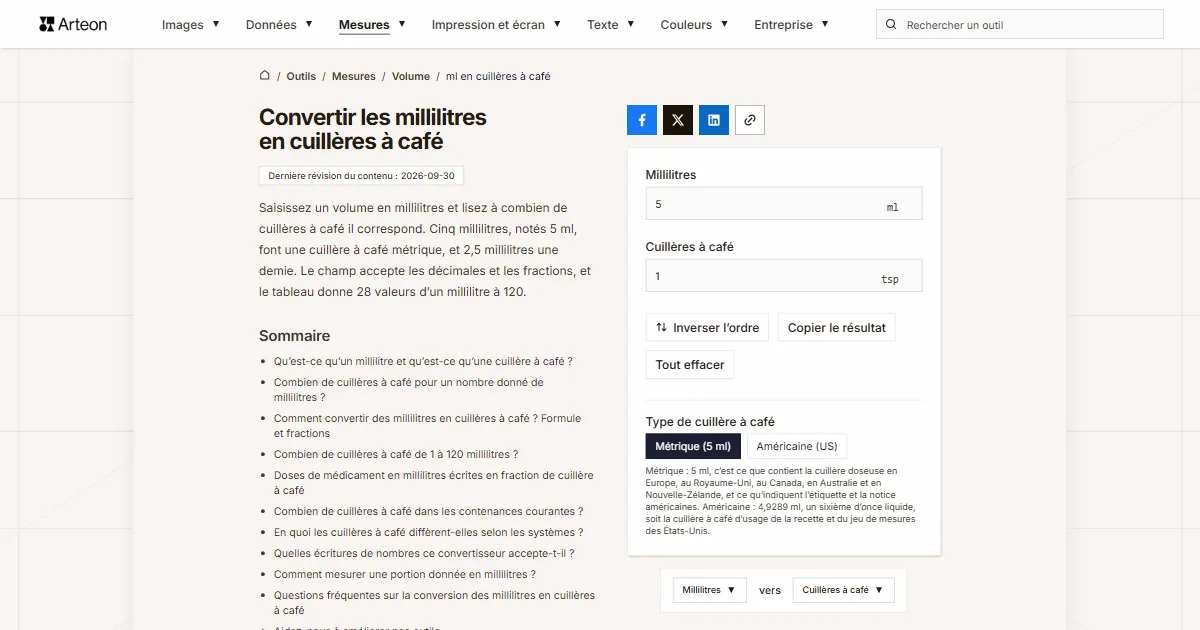Open the Millilitres source unit dropdown

(710, 590)
